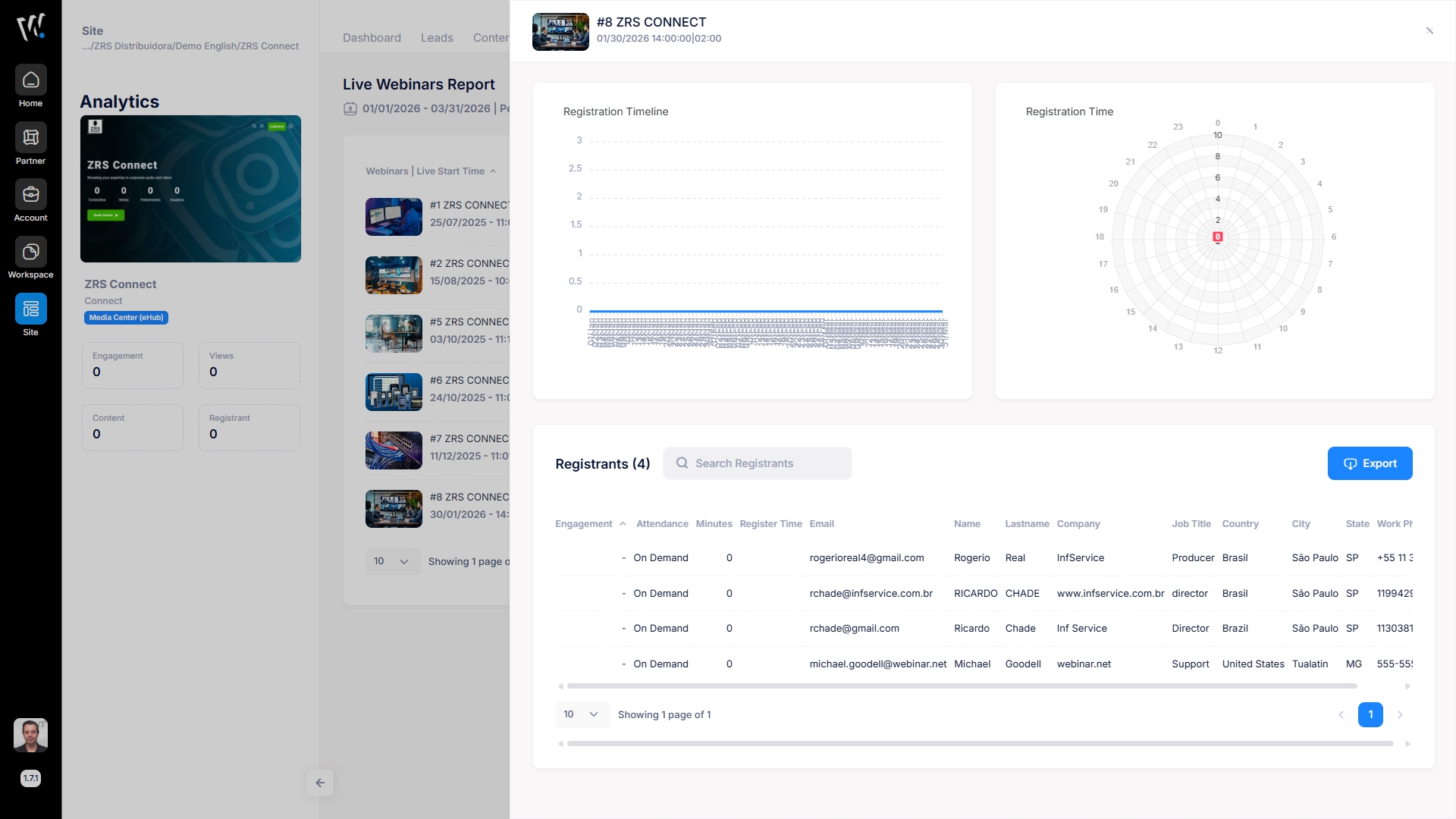The width and height of the screenshot is (1456, 819).
Task: Close the #8 ZRS CONNECT detail panel
Action: coord(1429,31)
